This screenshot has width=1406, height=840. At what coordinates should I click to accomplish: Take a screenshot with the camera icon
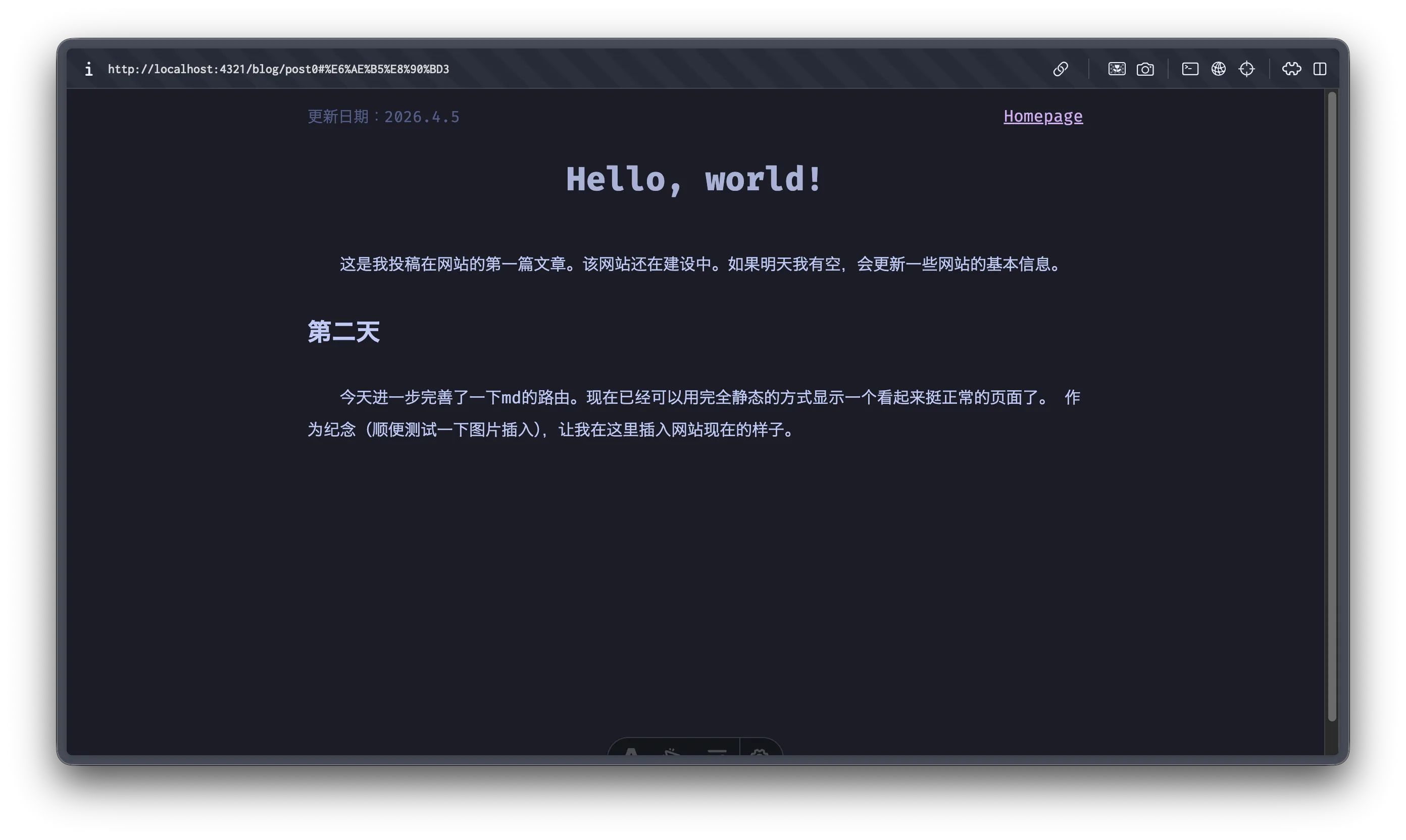(1144, 69)
